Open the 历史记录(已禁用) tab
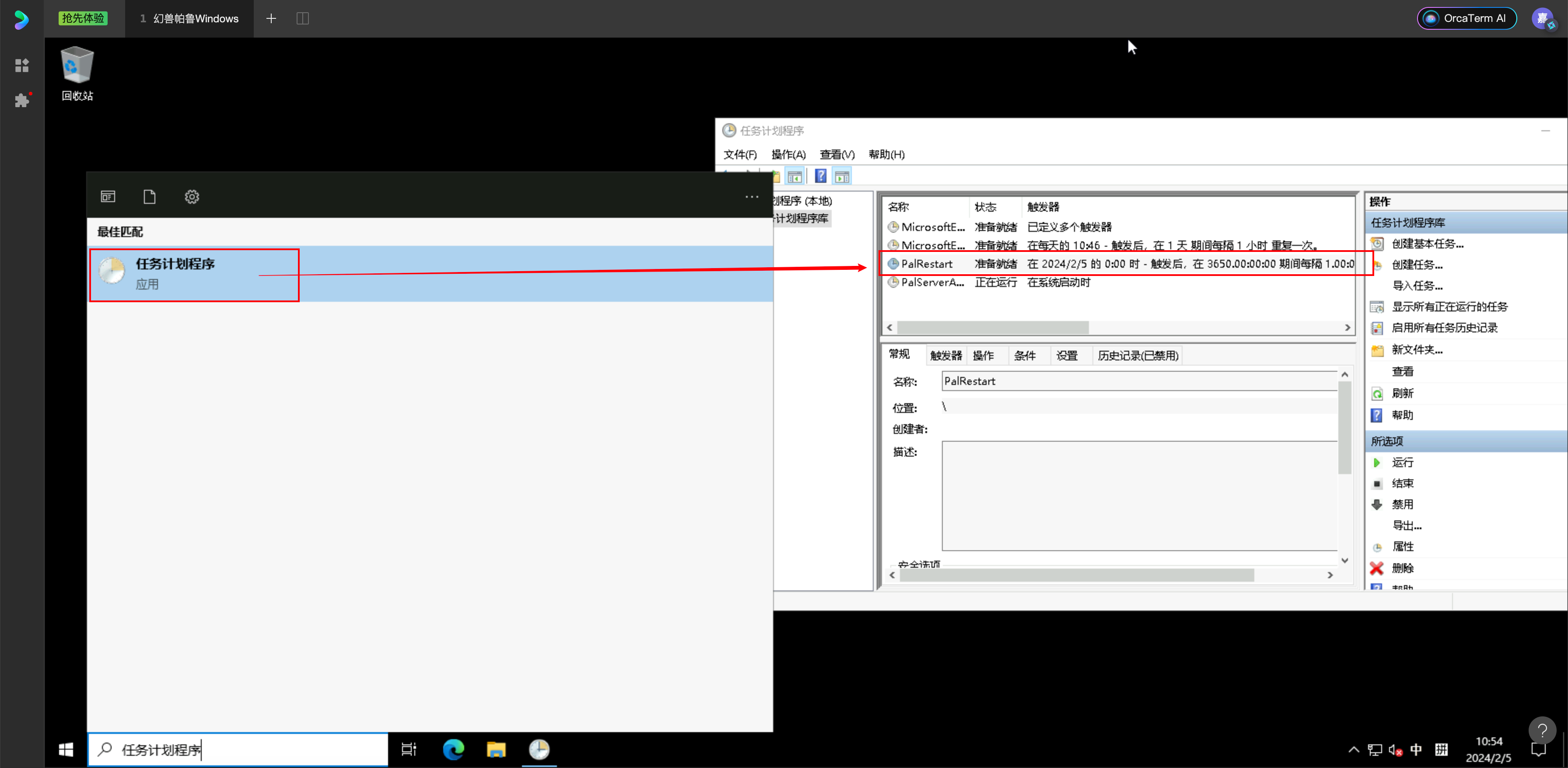This screenshot has width=1568, height=768. point(1137,356)
